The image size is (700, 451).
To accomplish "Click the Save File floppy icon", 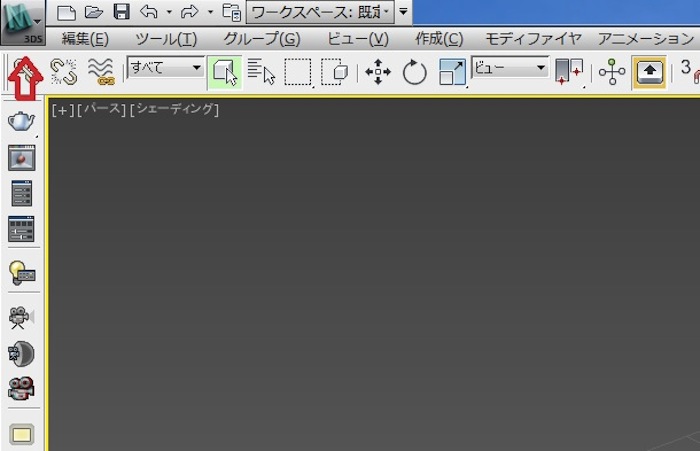I will coord(122,13).
